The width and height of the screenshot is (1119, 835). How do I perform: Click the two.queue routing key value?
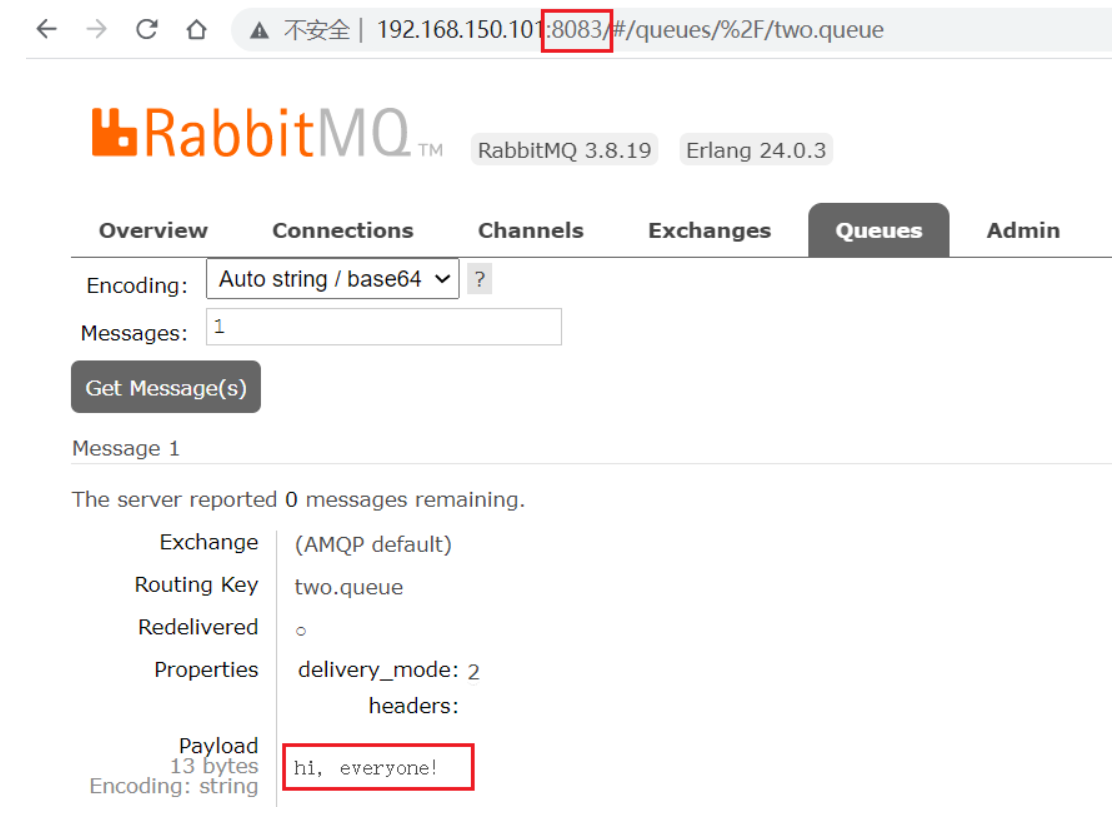point(349,587)
